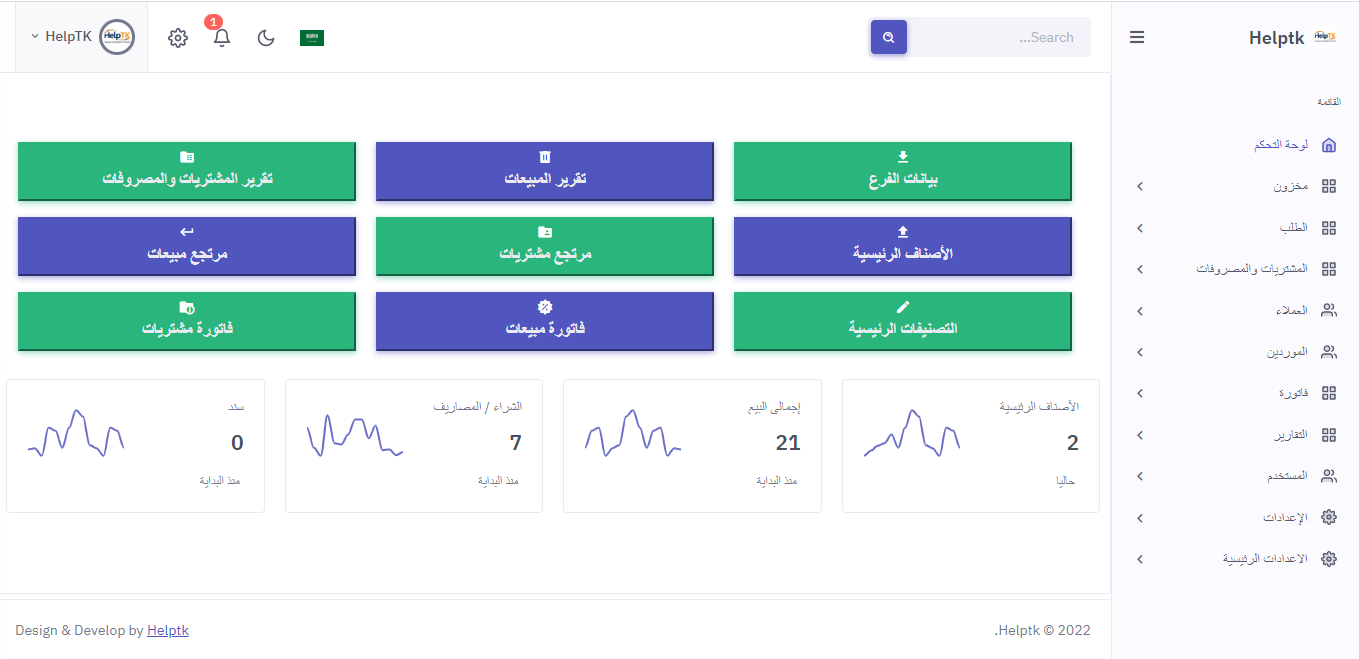Screen dimensions: 1359x659
Task: Click the فاتورة مبيعات button
Action: (x=545, y=321)
